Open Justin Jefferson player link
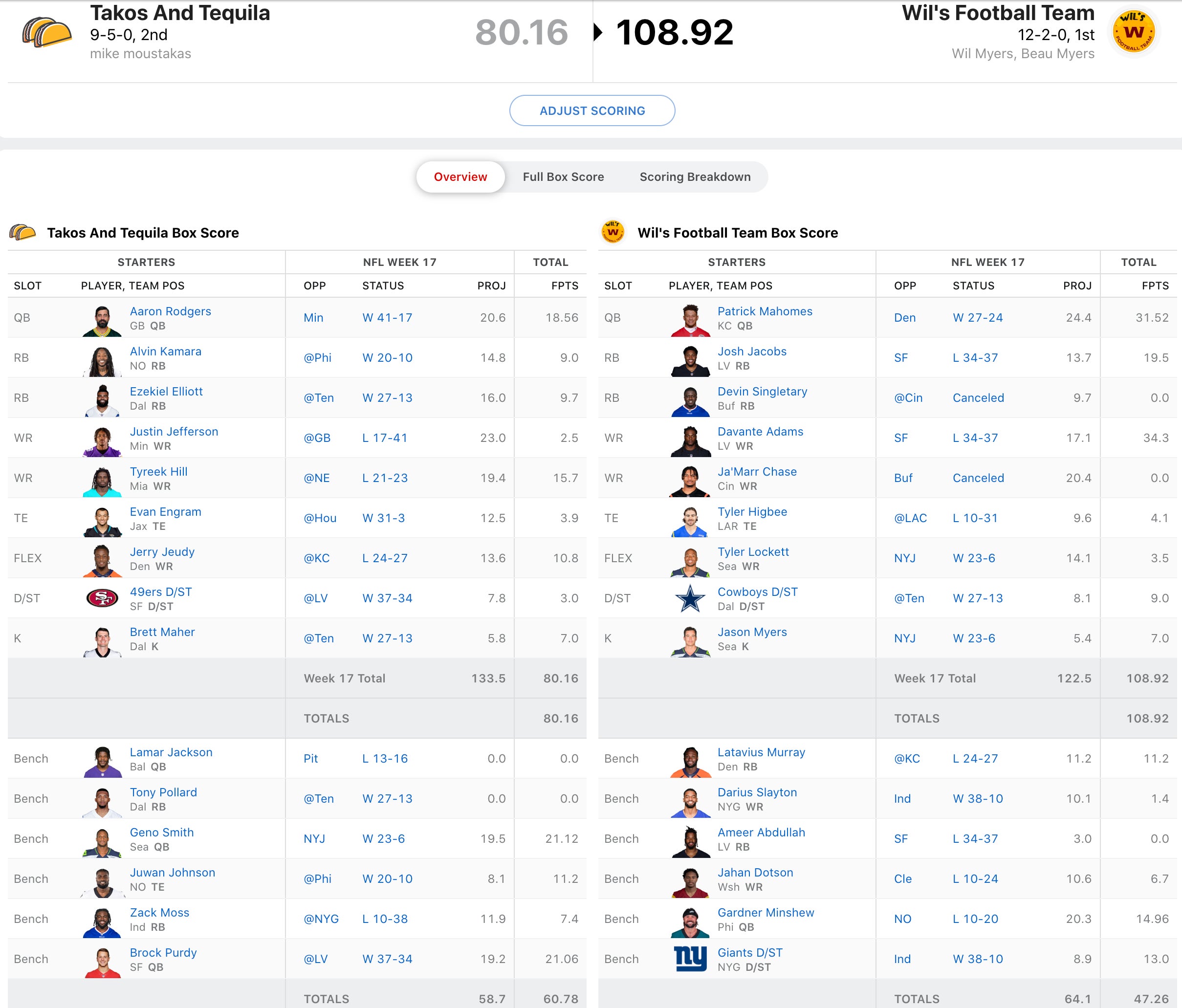This screenshot has width=1182, height=1008. pyautogui.click(x=174, y=431)
